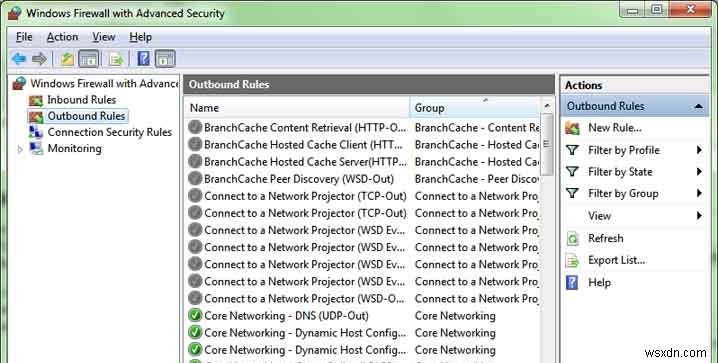718x363 pixels.
Task: Open the File menu
Action: pyautogui.click(x=24, y=37)
